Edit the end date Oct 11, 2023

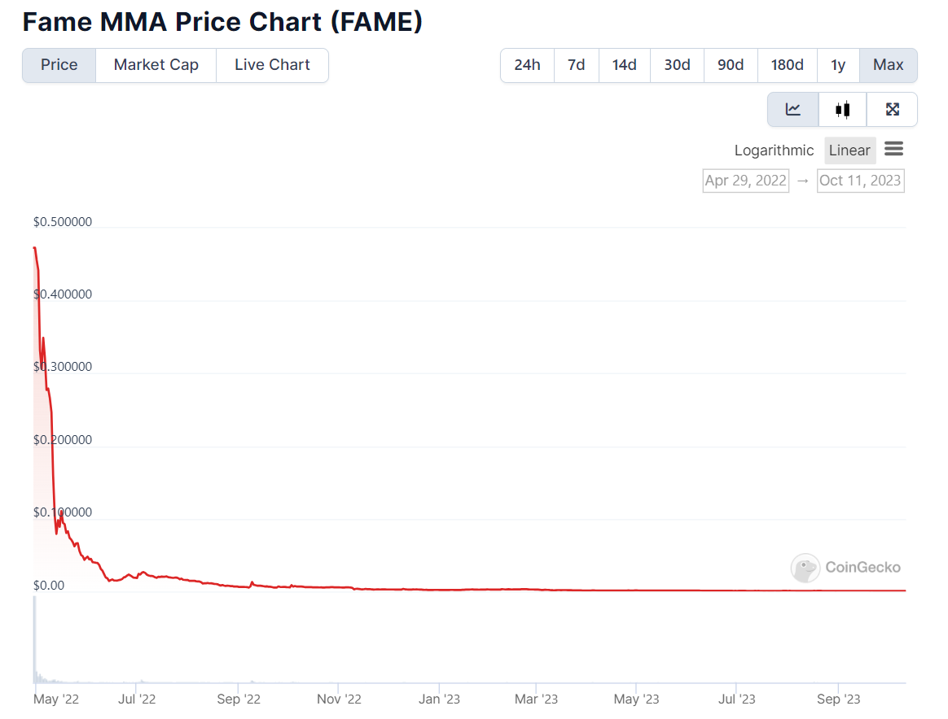click(x=860, y=181)
